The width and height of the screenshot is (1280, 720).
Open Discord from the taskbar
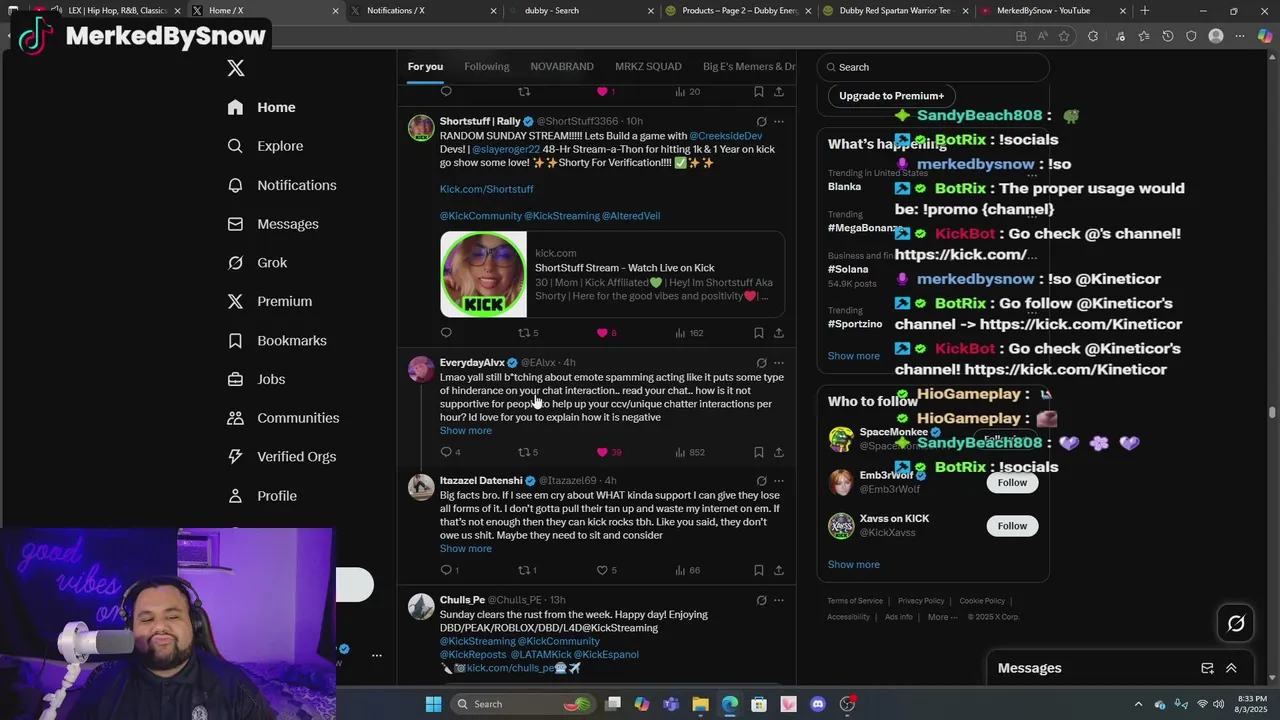(x=818, y=704)
